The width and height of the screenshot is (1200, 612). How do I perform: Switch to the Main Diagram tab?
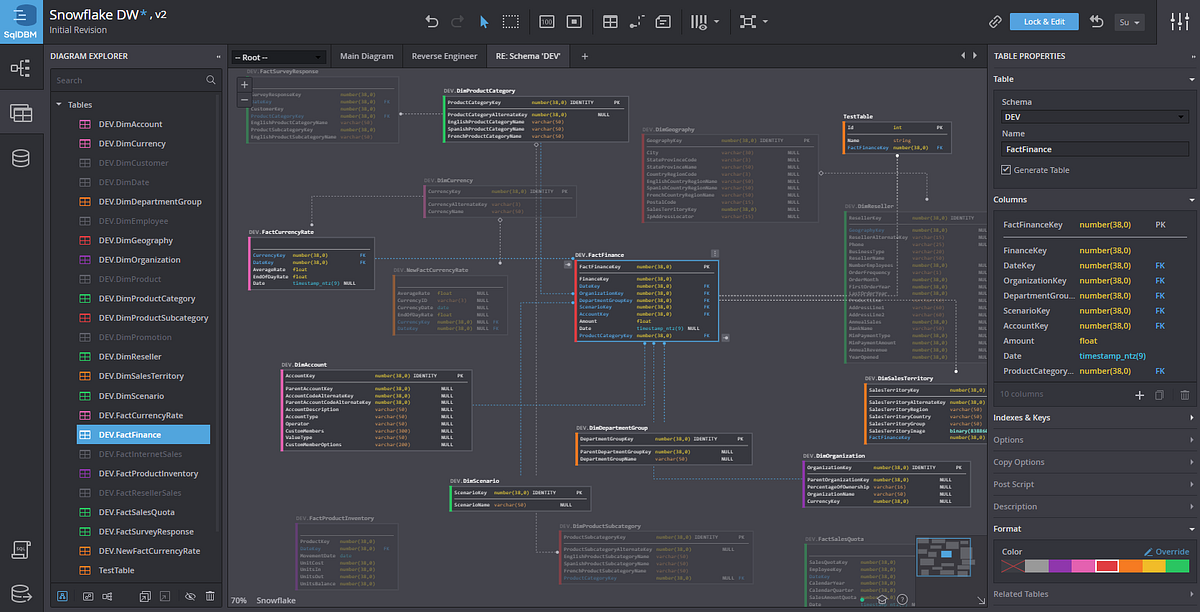point(366,56)
